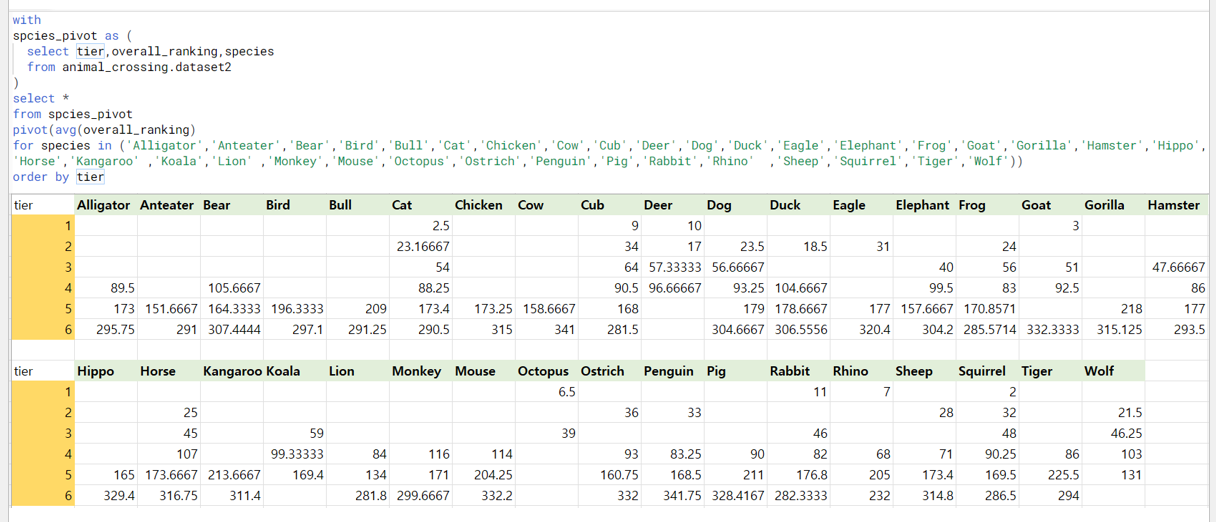Click the 'pivot(avg(overall_ranking)' code line
Image resolution: width=1216 pixels, height=522 pixels.
coord(102,130)
